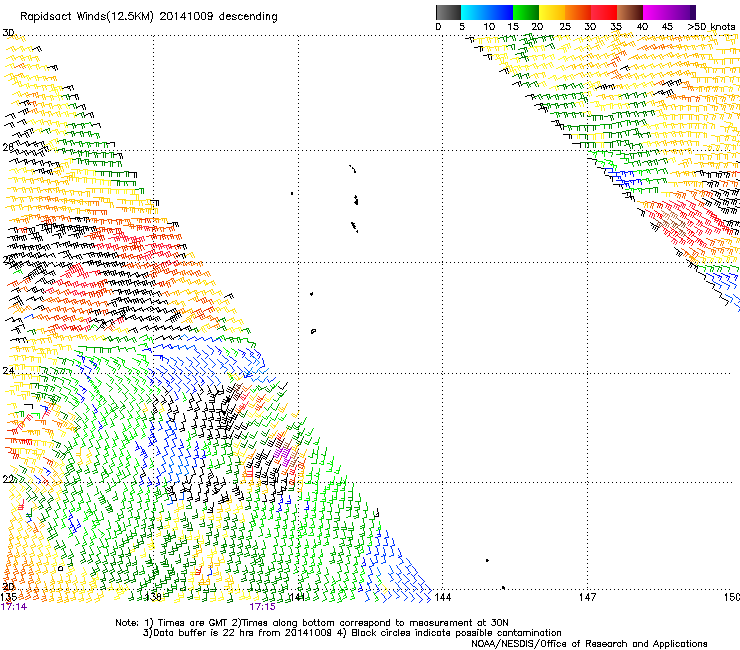
Task: Select the legend tick label '40'
Action: click(x=642, y=27)
